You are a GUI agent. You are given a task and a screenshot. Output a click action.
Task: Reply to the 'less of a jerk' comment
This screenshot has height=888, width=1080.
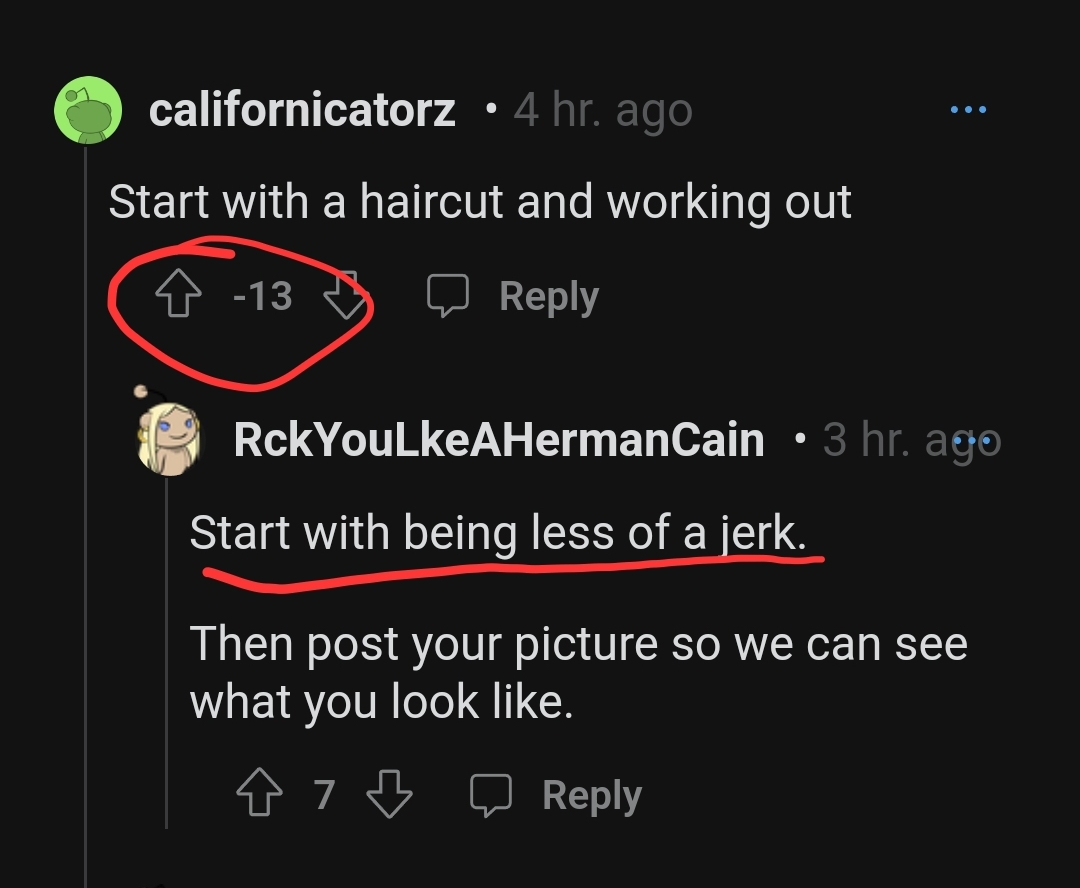[x=556, y=796]
